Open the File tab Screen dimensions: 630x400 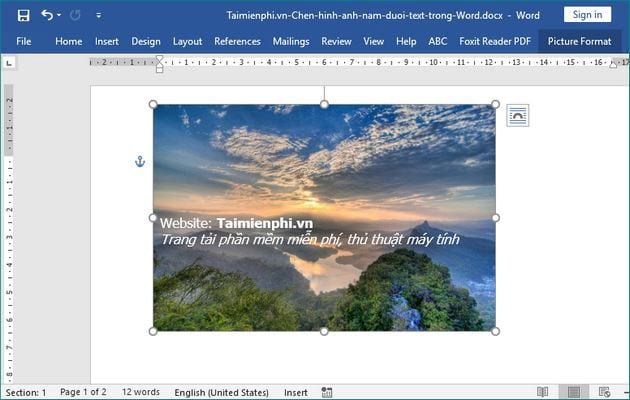(24, 41)
